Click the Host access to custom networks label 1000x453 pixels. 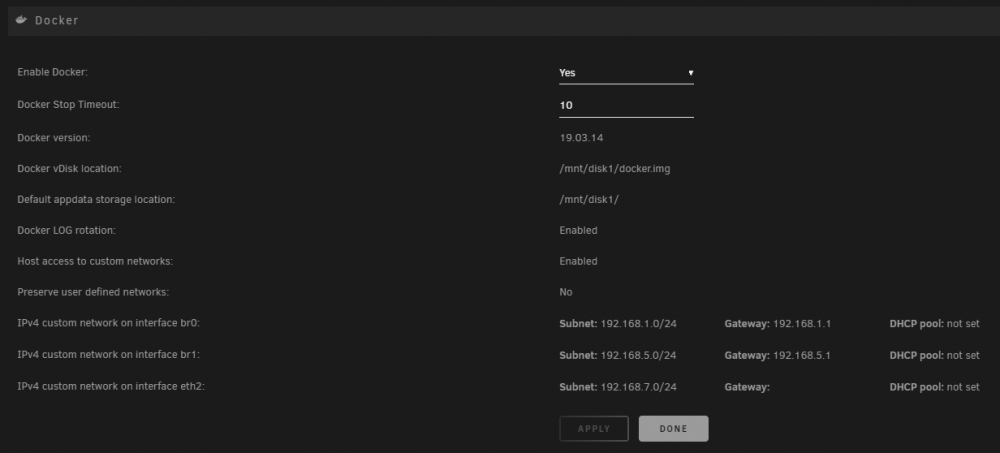95,261
